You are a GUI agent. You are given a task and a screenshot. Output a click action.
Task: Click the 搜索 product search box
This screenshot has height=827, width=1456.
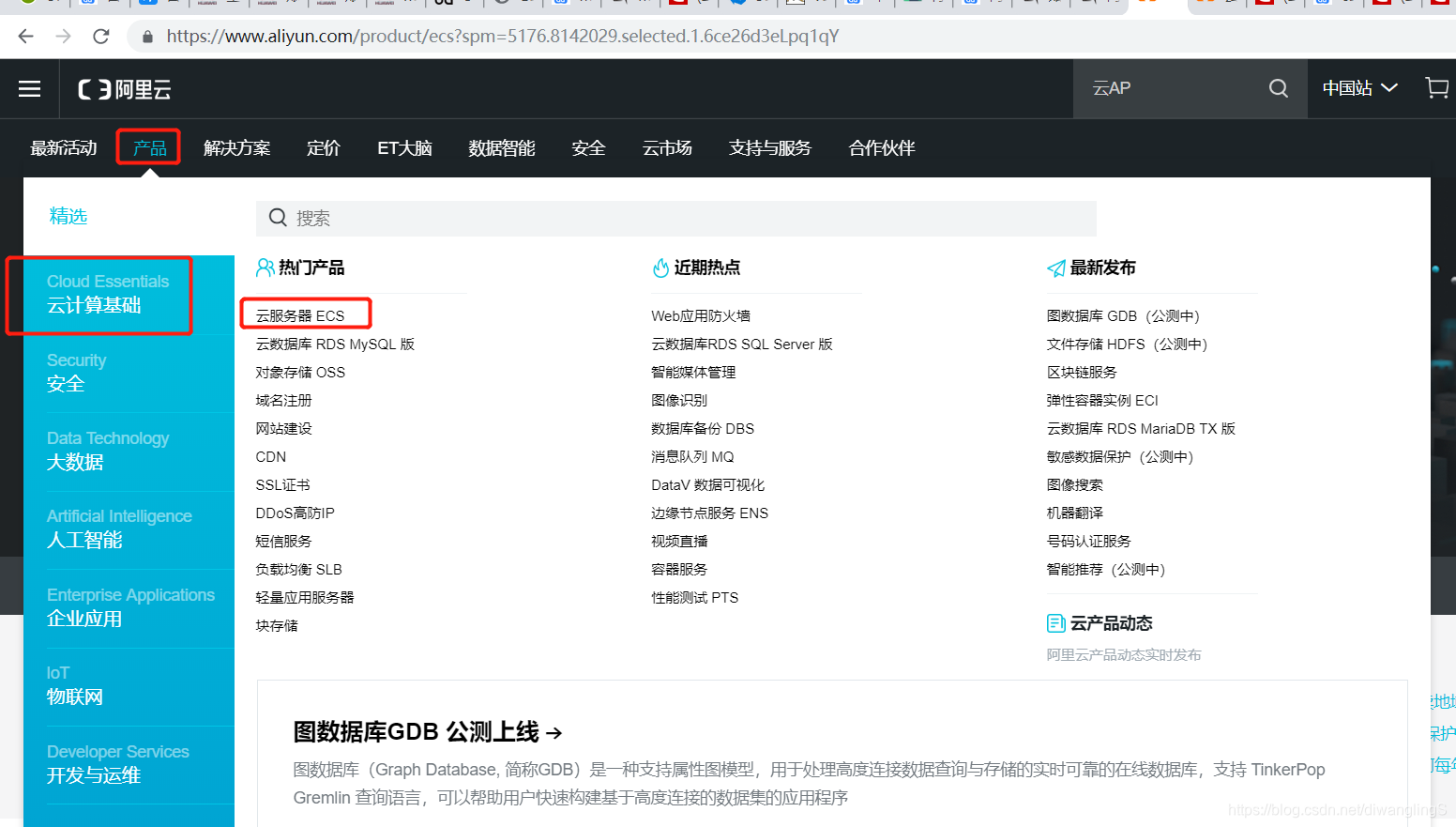point(676,218)
